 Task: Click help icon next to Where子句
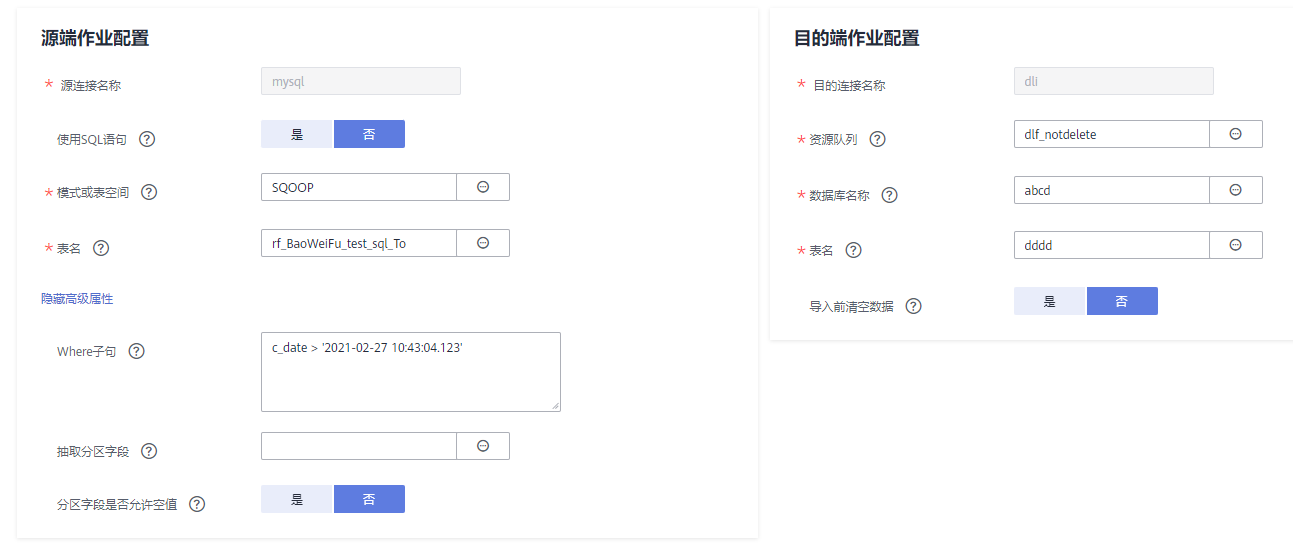coord(137,351)
